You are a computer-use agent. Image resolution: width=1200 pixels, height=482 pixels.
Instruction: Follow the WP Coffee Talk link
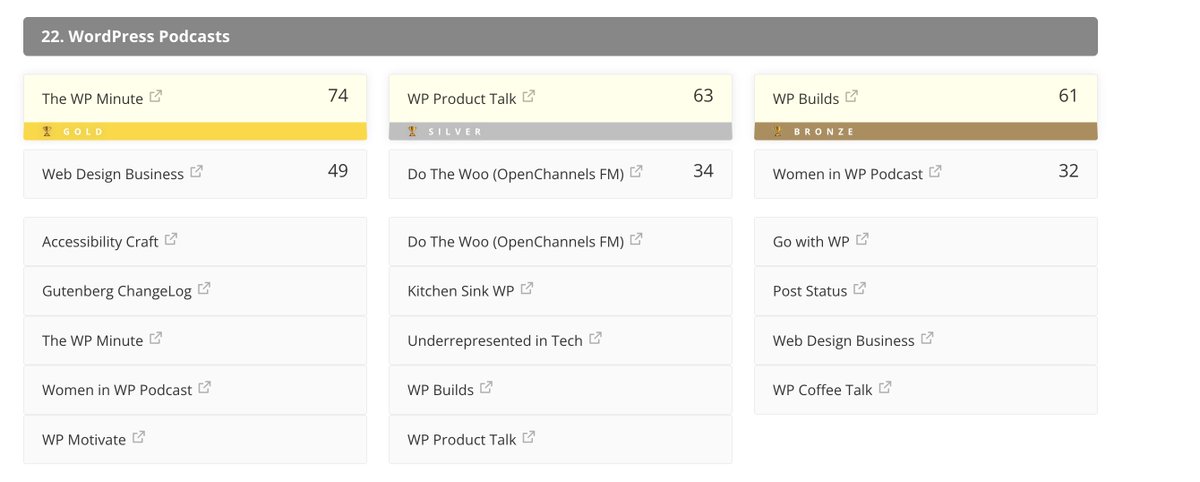[823, 390]
